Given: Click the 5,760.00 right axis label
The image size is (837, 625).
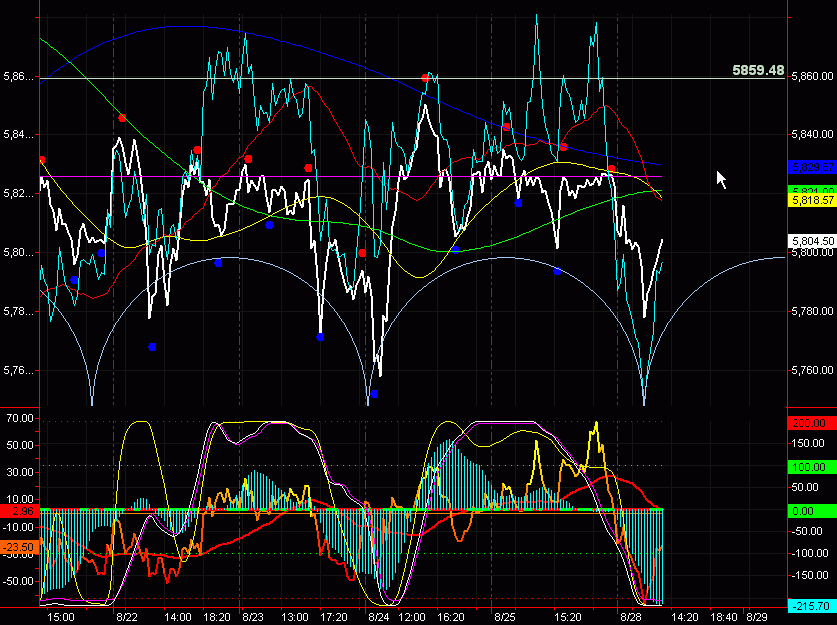Looking at the screenshot, I should (812, 370).
